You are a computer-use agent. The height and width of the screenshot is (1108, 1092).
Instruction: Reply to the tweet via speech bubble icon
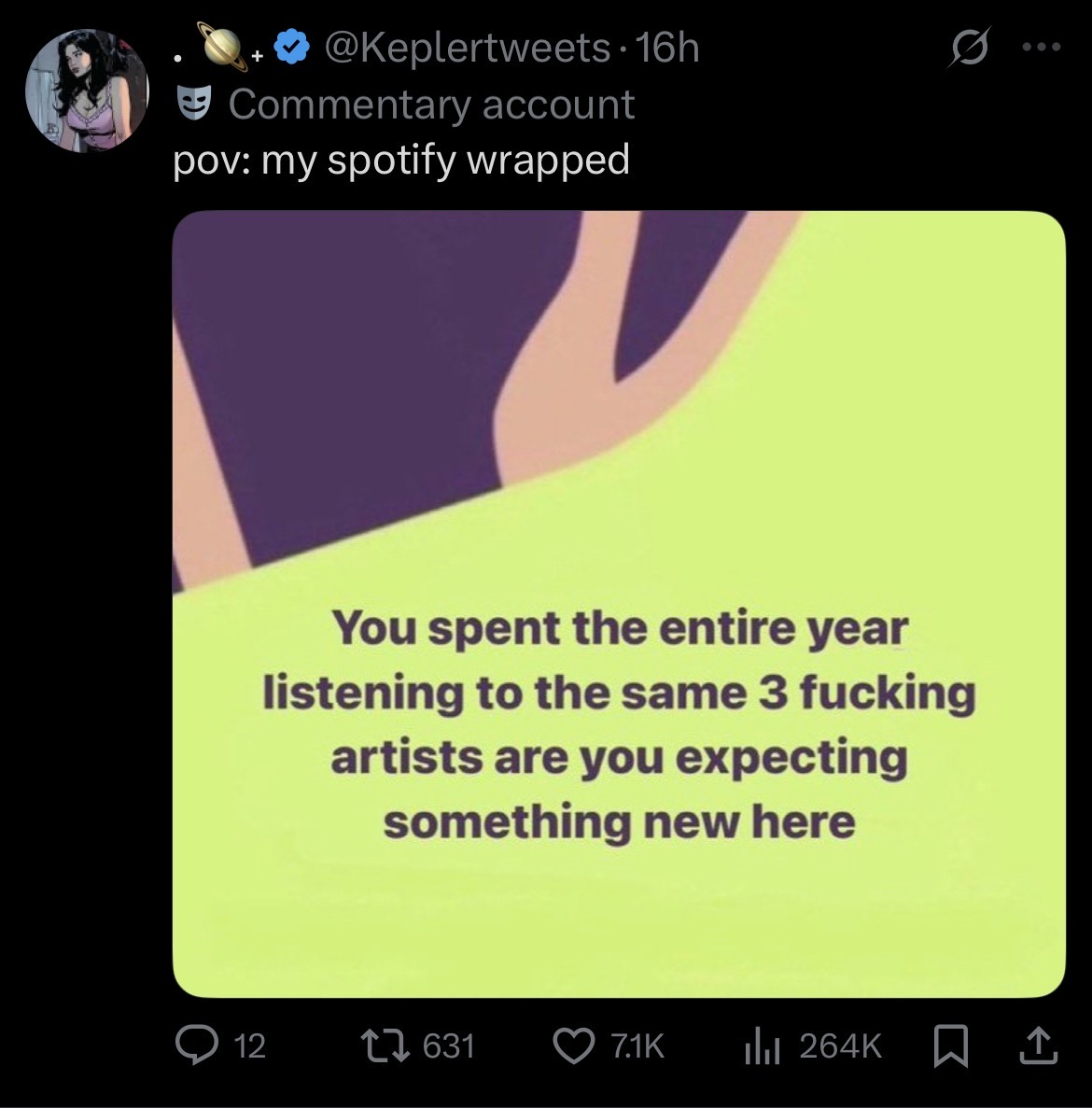tap(195, 1045)
